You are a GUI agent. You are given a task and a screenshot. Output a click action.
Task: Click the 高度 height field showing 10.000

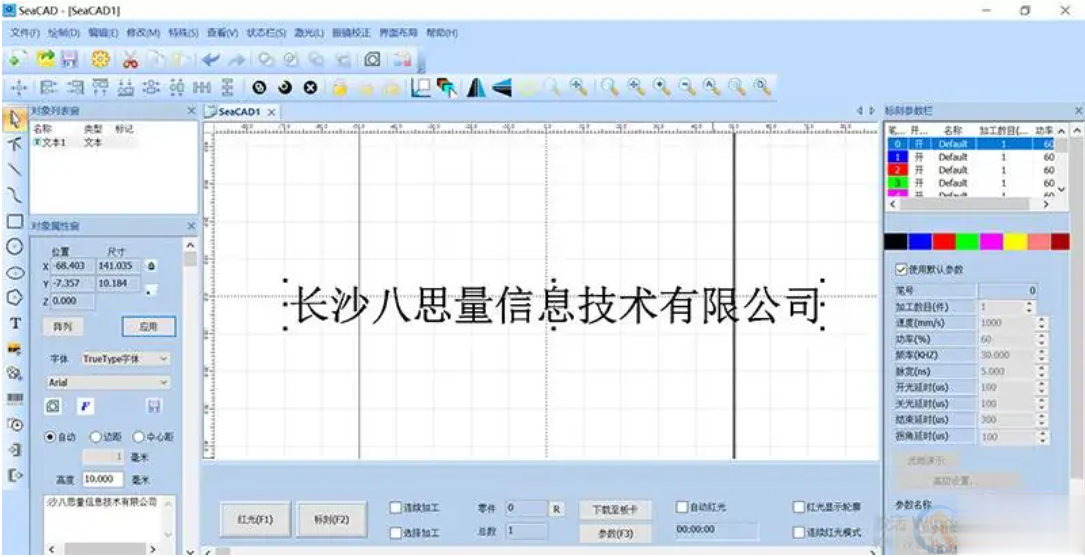pyautogui.click(x=102, y=479)
